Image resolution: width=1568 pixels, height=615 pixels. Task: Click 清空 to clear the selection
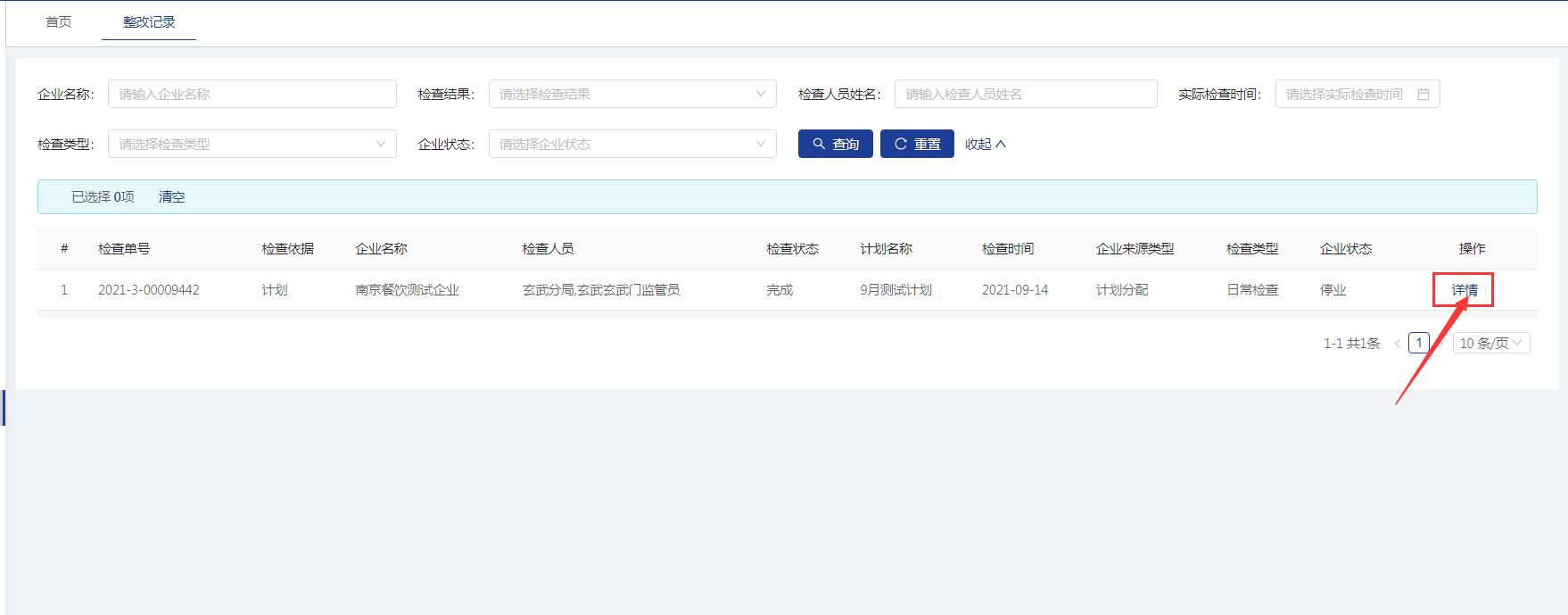171,196
